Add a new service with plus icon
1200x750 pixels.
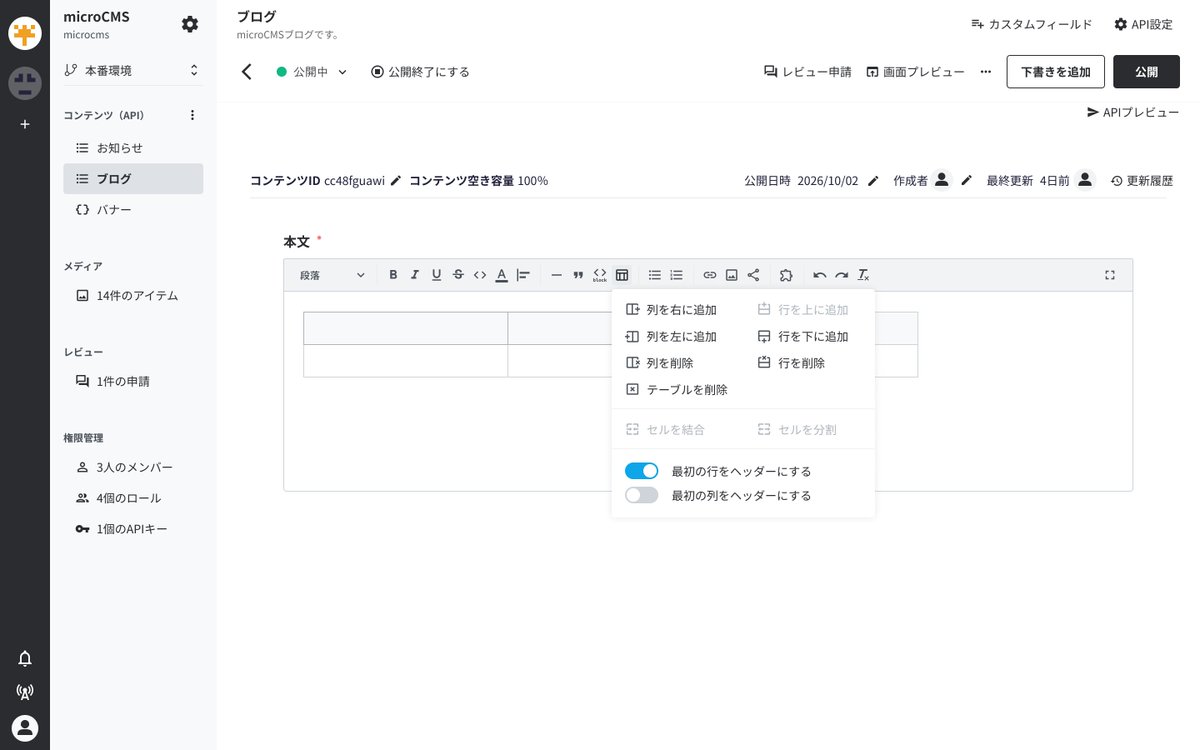[x=25, y=124]
